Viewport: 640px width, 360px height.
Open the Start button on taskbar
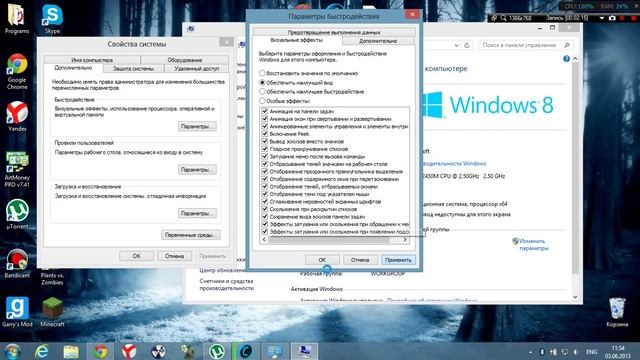coord(12,351)
